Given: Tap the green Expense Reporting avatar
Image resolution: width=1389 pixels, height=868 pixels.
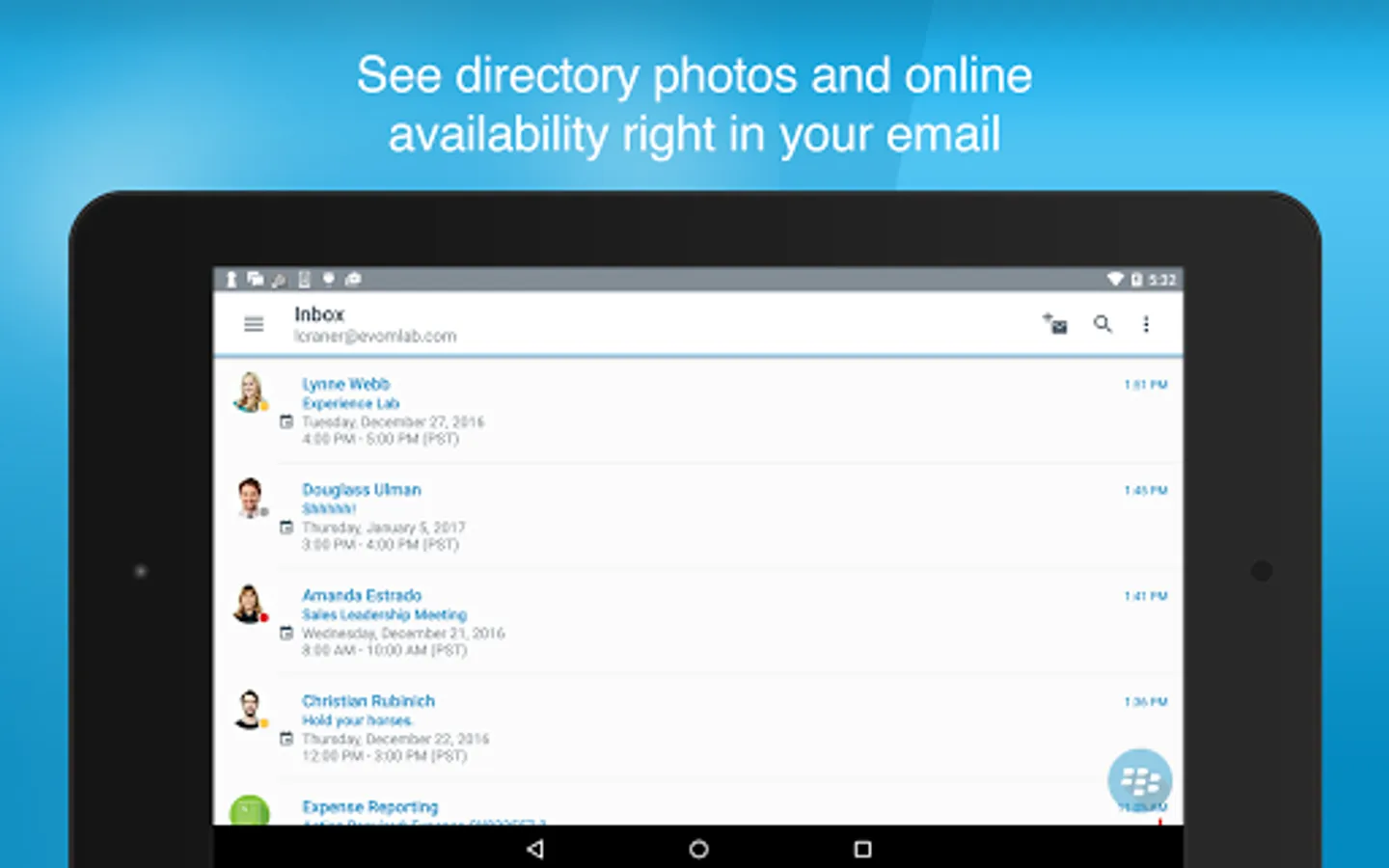Looking at the screenshot, I should point(250,810).
